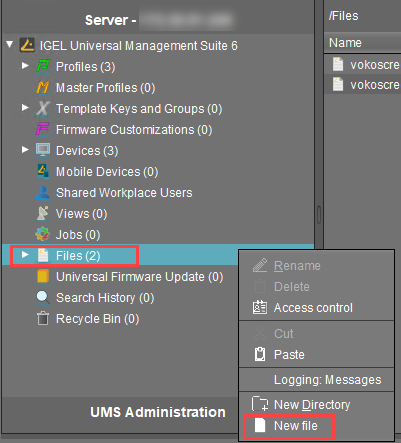Viewport: 401px width, 443px height.
Task: Click the Search History magnifier icon
Action: 43,297
